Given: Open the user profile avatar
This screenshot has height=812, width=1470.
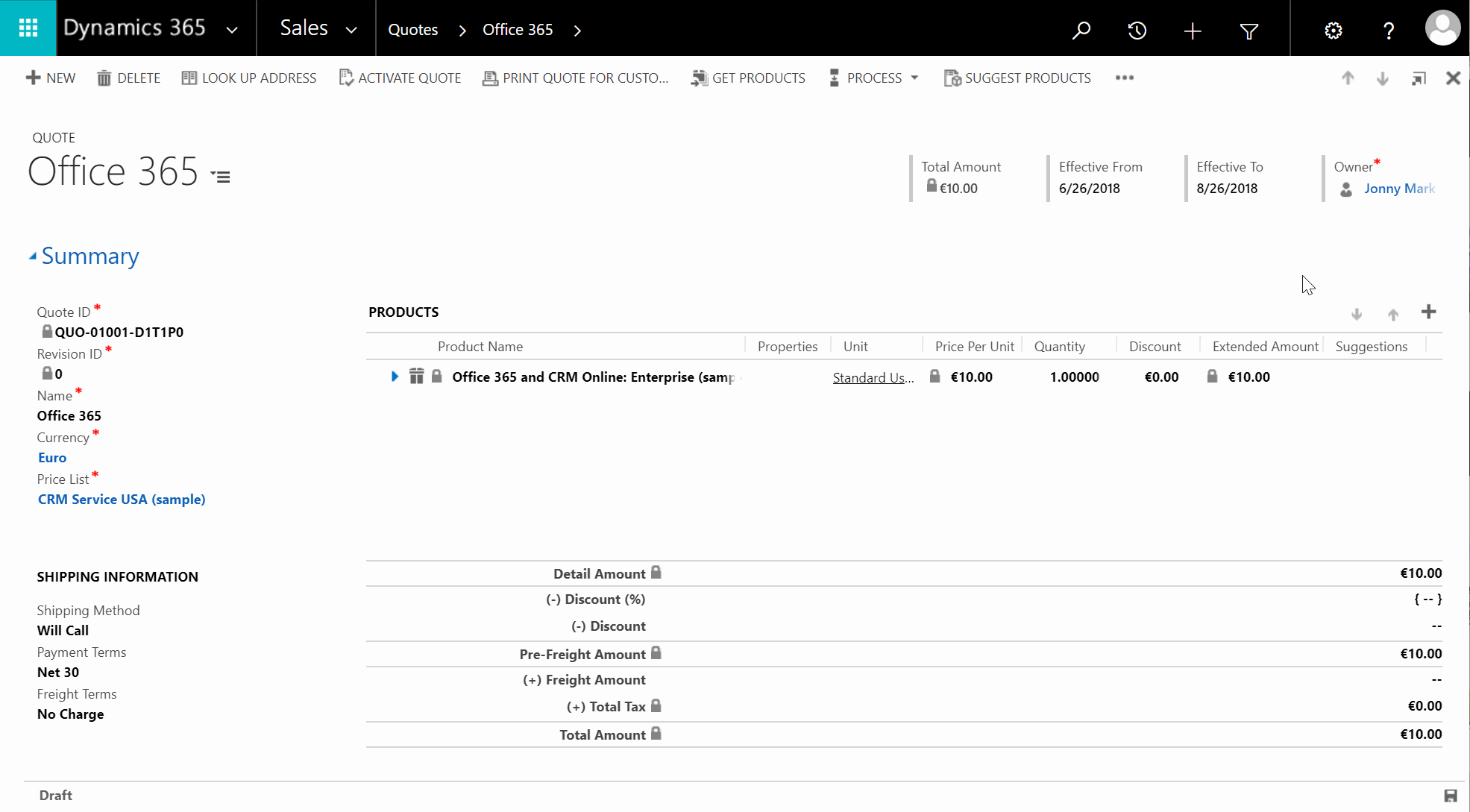Looking at the screenshot, I should click(x=1443, y=28).
